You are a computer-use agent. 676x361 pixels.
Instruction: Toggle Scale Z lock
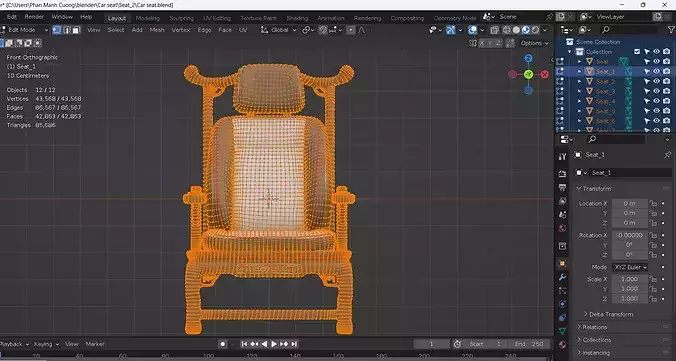point(654,298)
